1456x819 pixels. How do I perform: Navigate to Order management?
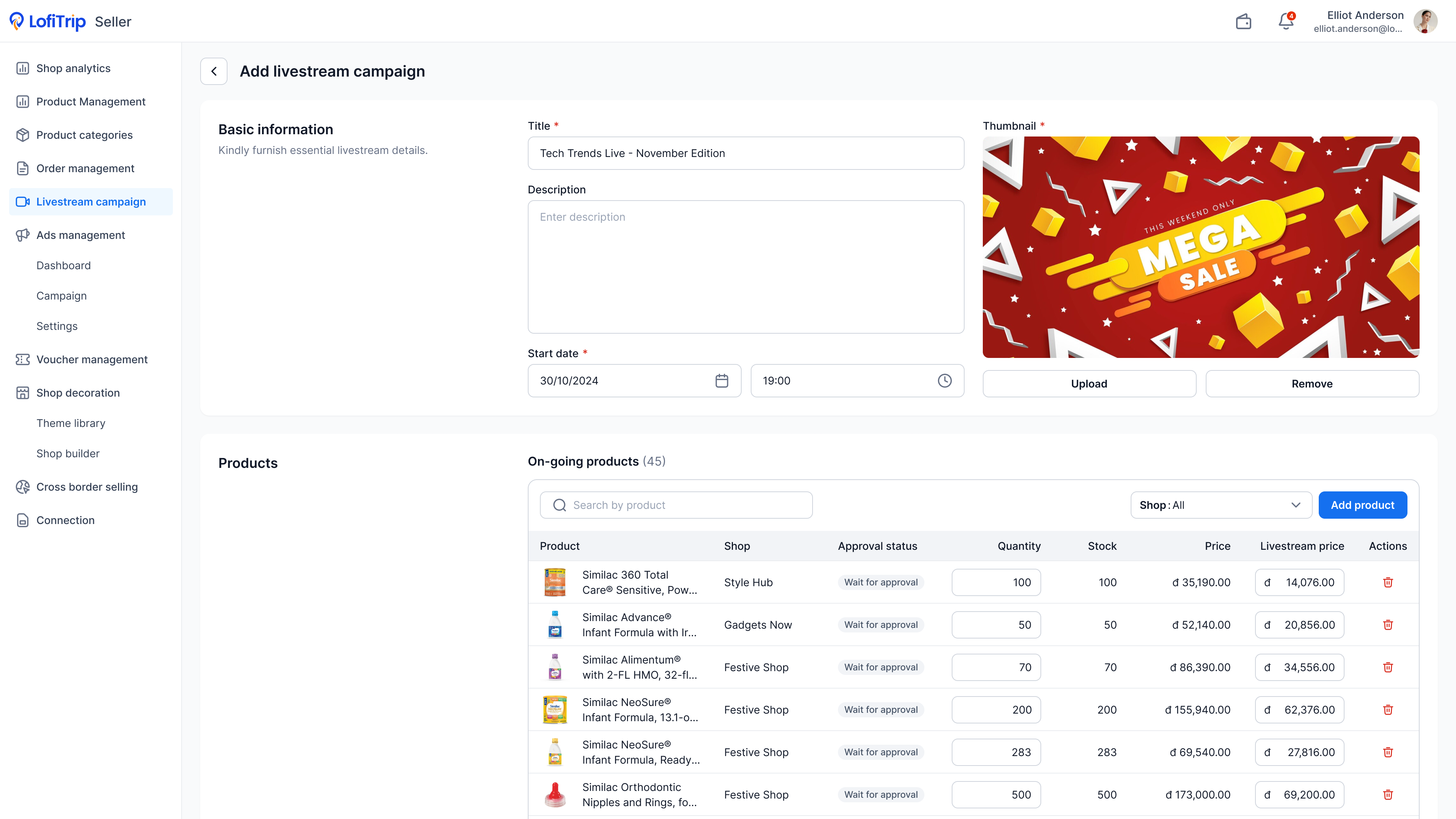[91, 168]
